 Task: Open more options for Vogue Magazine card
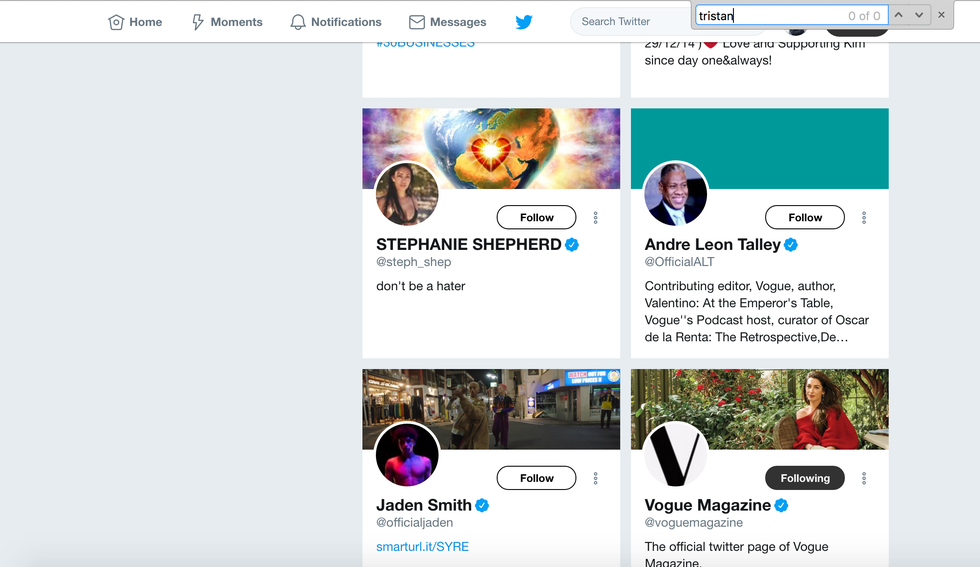[864, 478]
